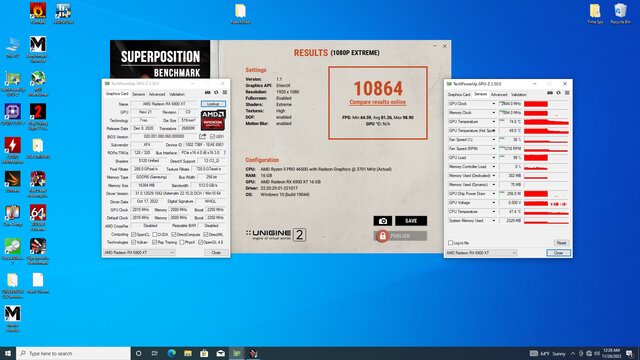This screenshot has height=360, width=640.
Task: Toggle the PhysX checkbox
Action: (x=182, y=242)
